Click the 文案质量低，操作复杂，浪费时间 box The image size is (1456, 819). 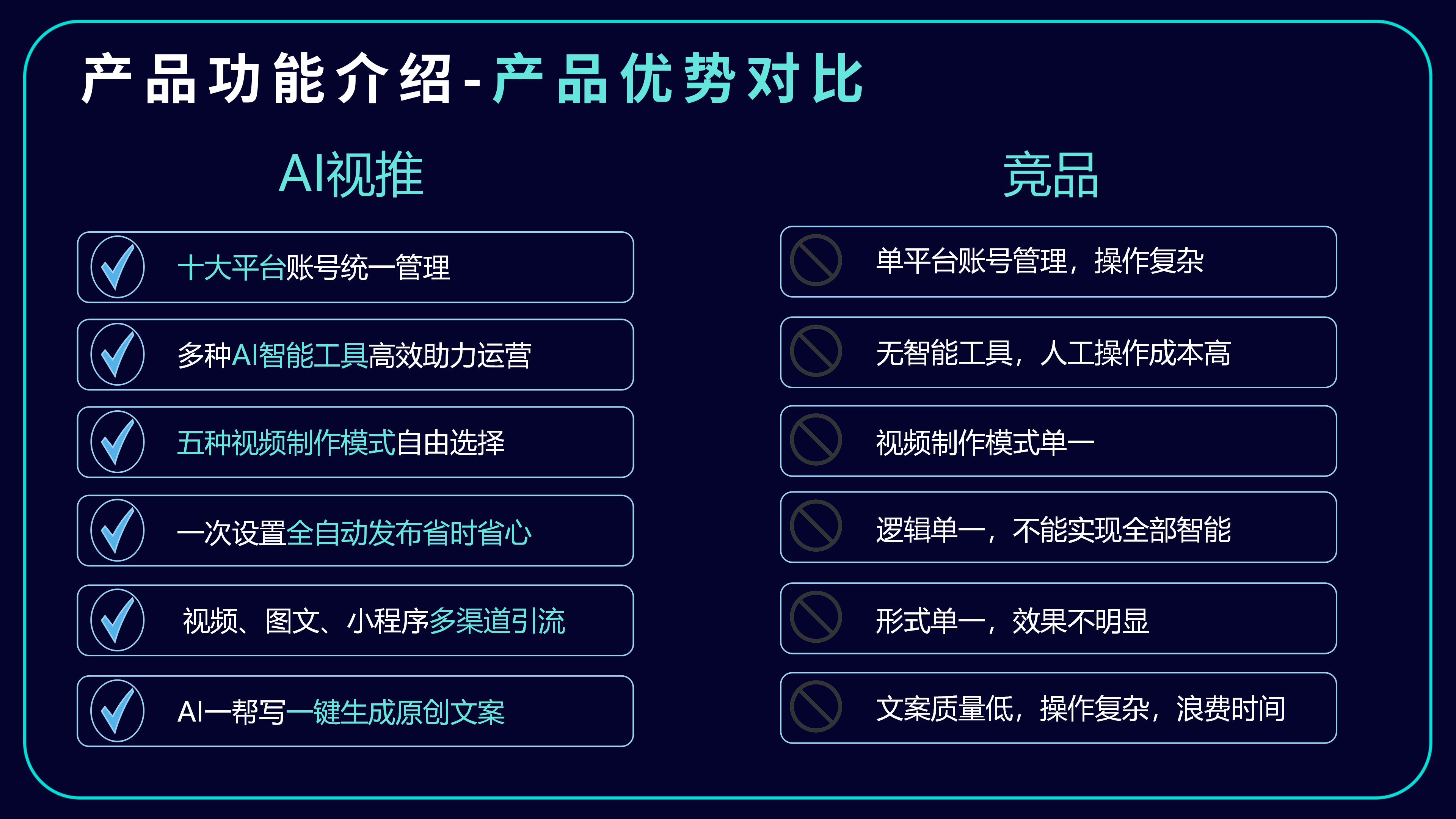click(1059, 708)
